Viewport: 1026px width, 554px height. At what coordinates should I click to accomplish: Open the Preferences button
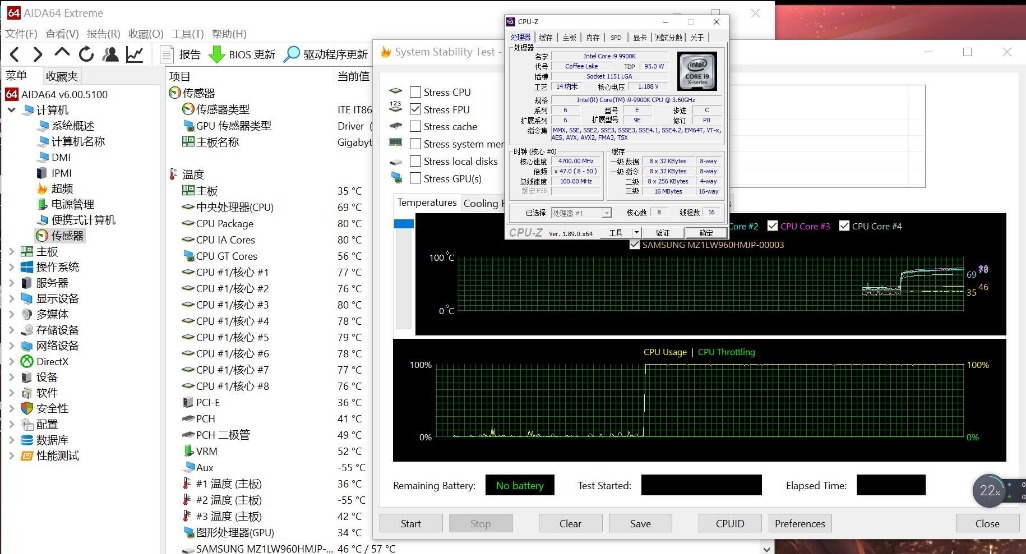pyautogui.click(x=800, y=523)
